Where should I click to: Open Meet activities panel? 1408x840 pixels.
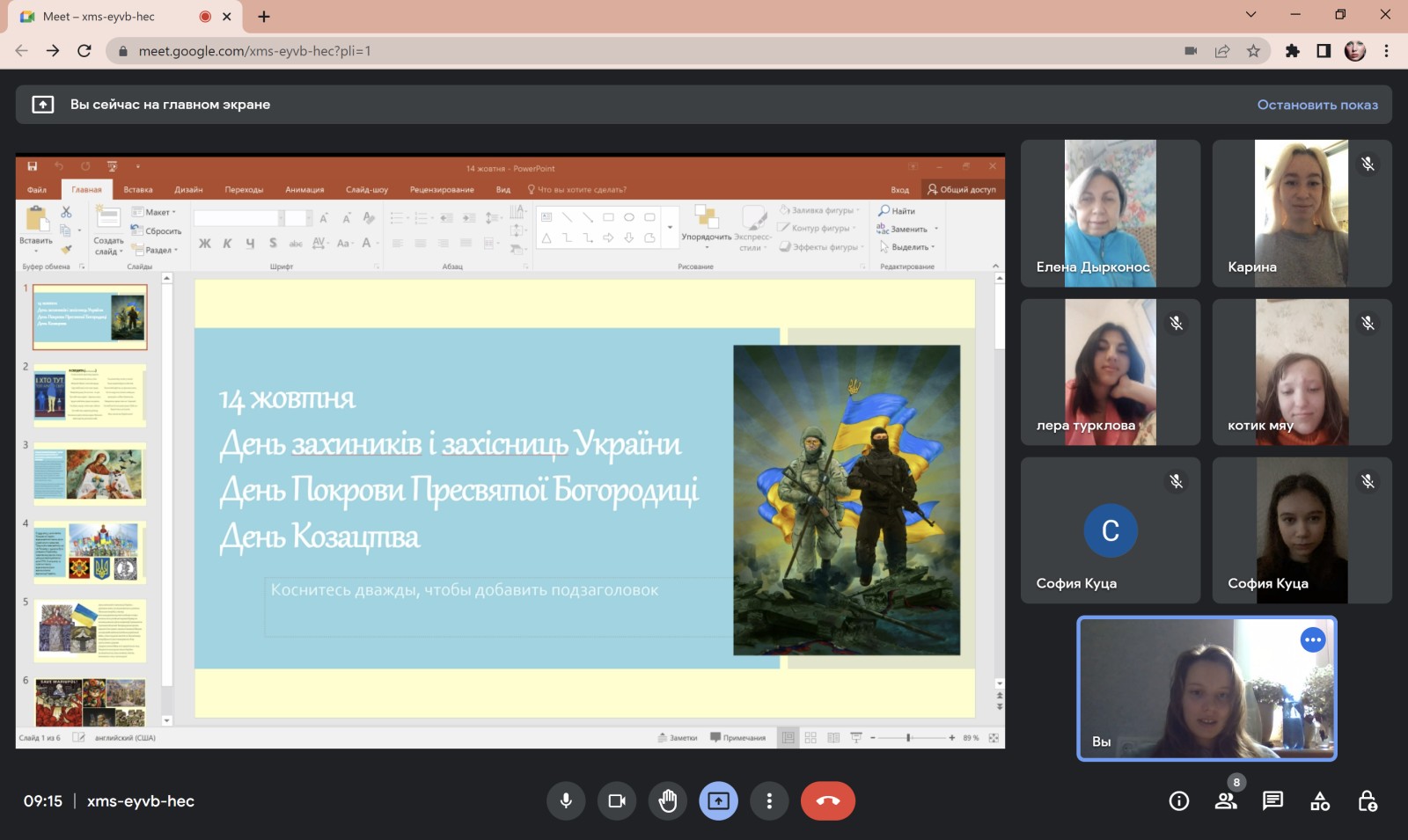tap(1320, 800)
